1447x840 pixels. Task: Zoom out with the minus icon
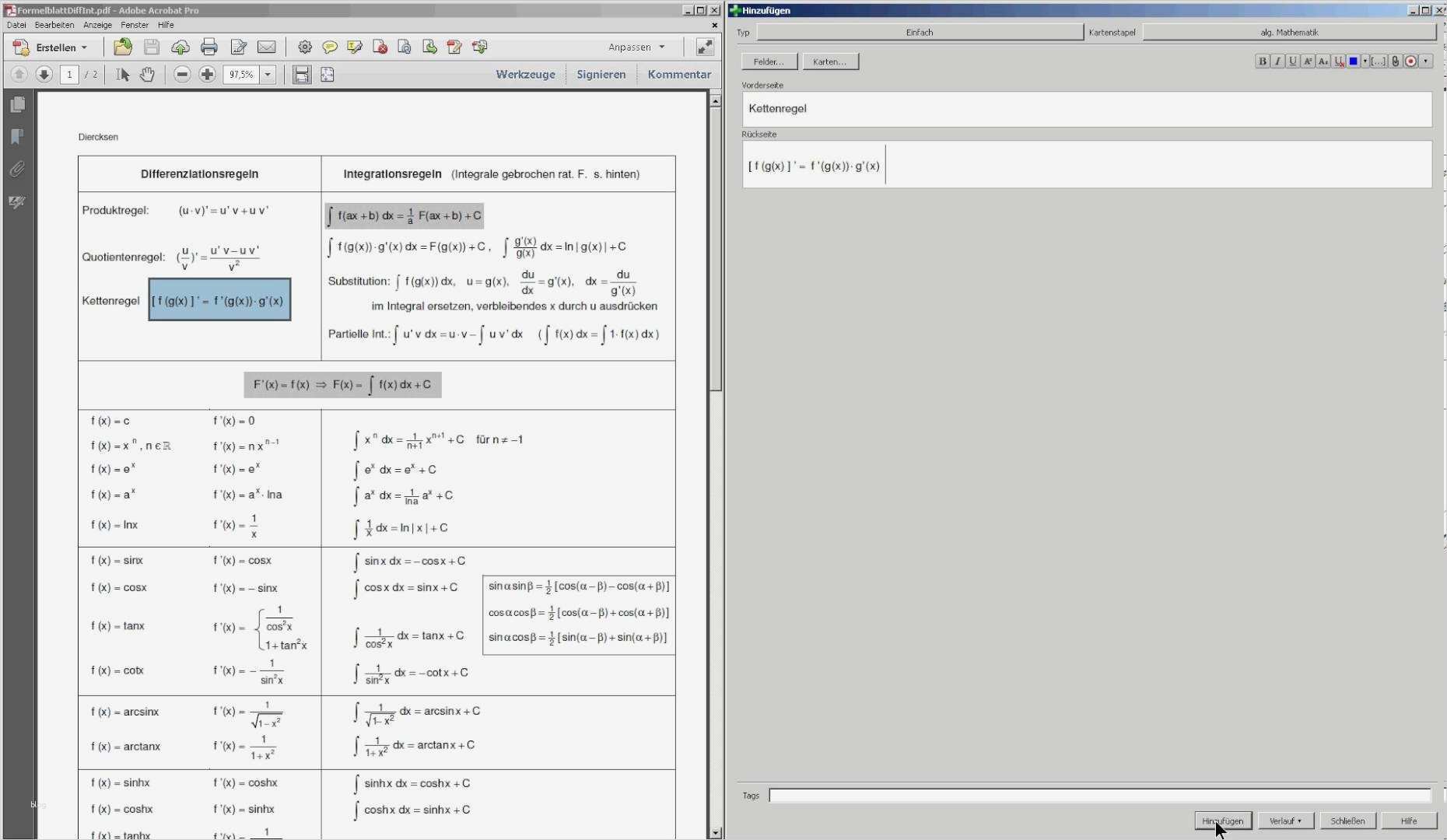point(183,75)
